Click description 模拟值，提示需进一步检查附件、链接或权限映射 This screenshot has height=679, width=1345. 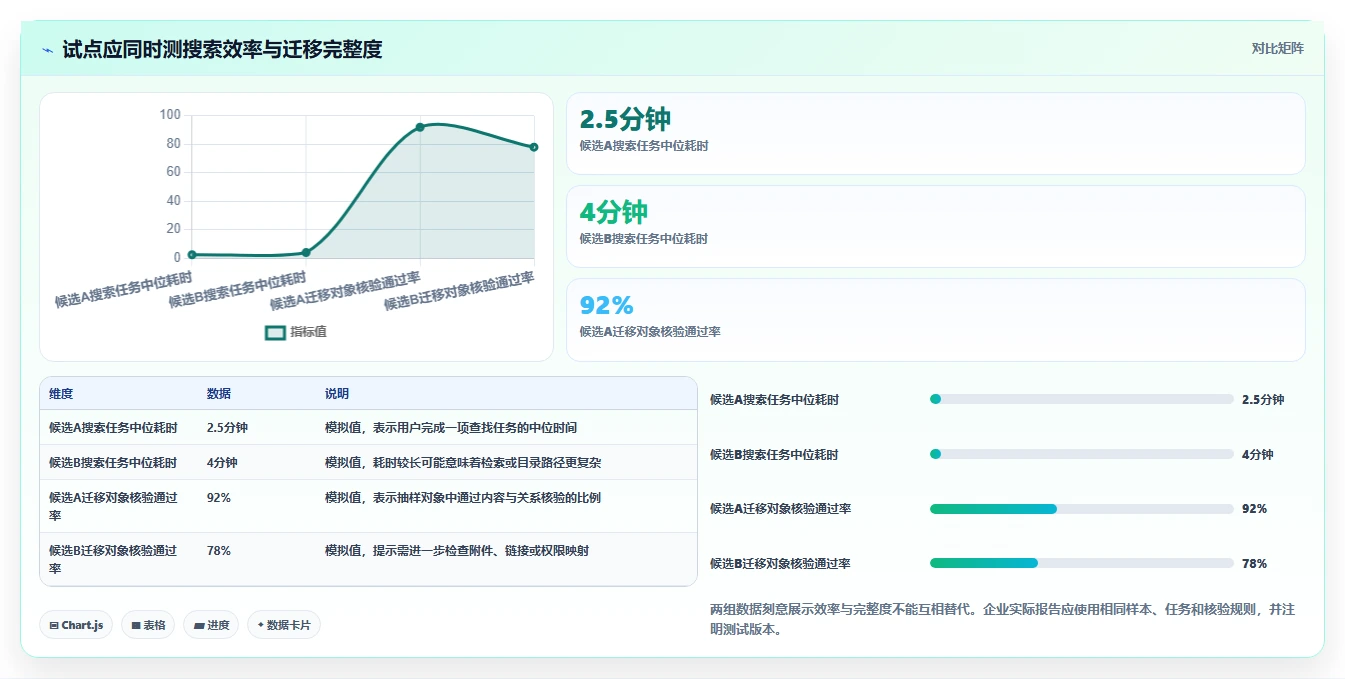[x=457, y=551]
